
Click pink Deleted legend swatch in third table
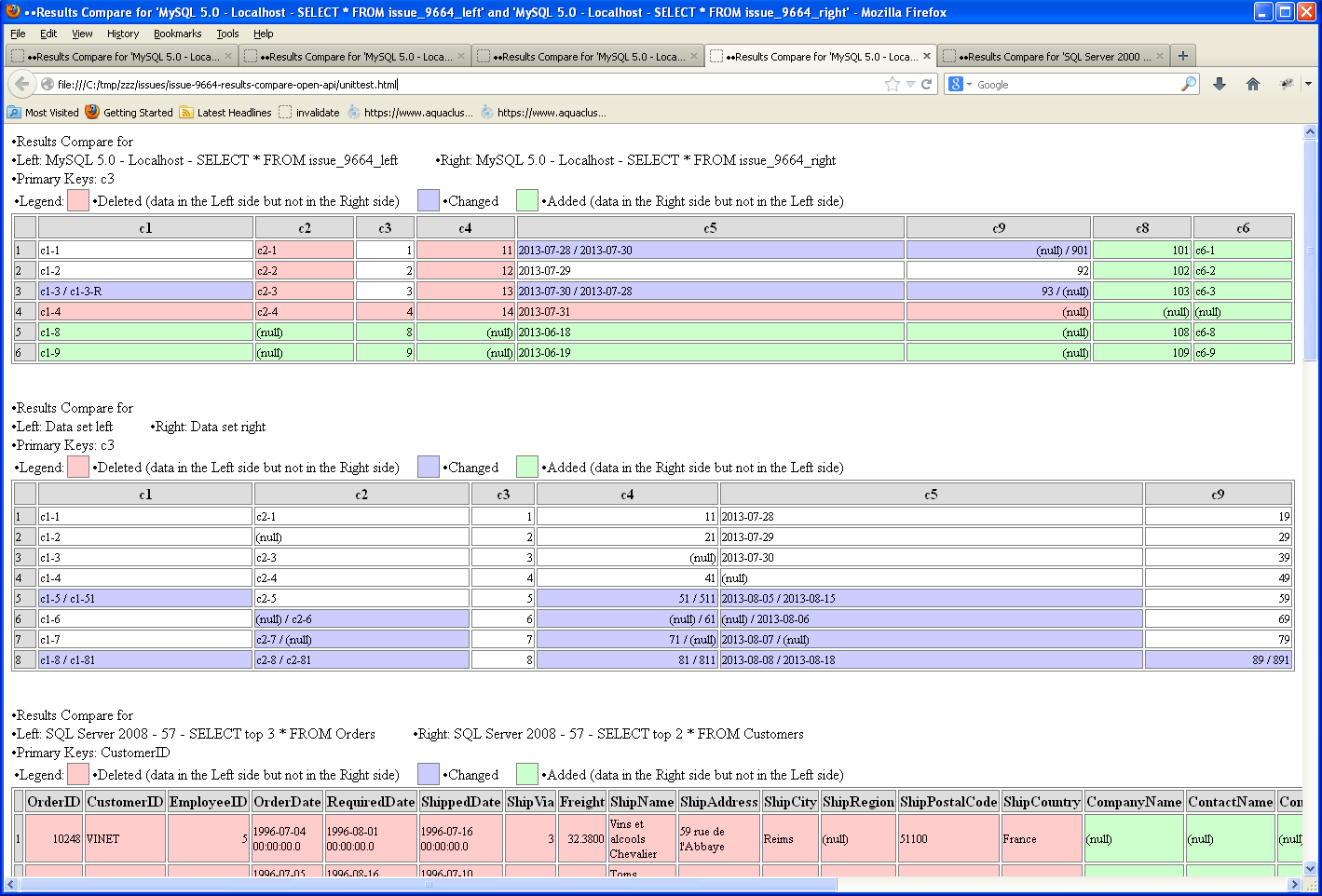(x=78, y=774)
